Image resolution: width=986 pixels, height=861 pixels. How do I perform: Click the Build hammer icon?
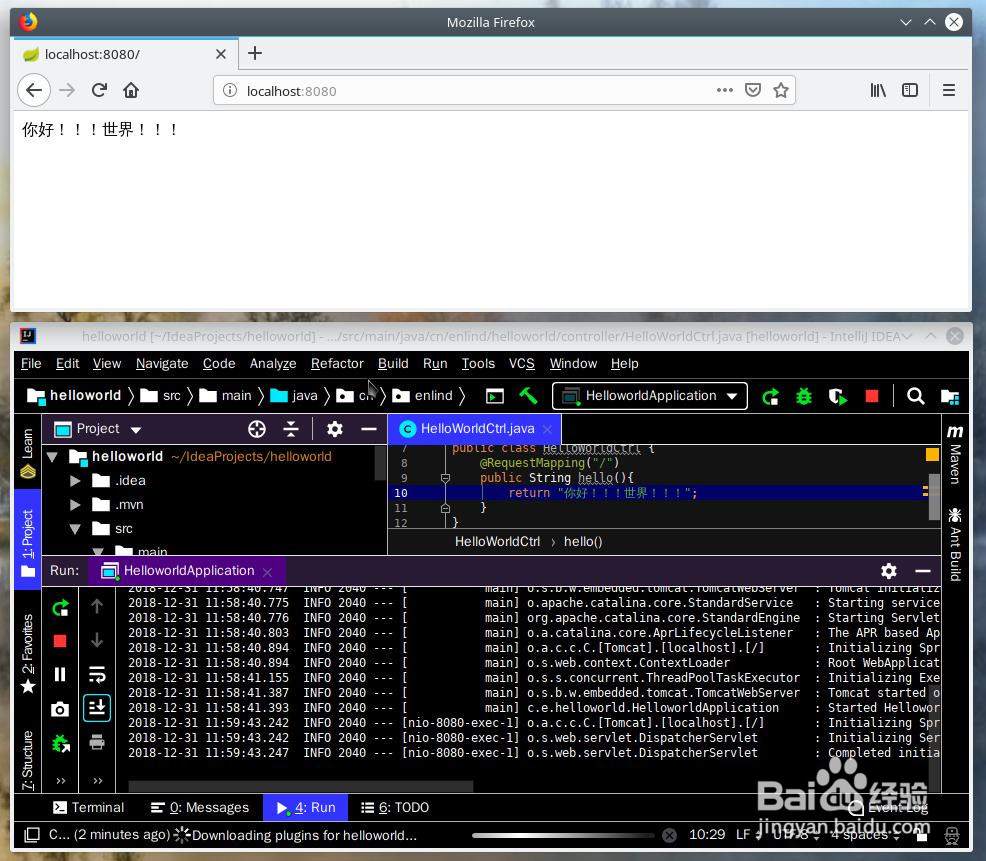pos(529,396)
